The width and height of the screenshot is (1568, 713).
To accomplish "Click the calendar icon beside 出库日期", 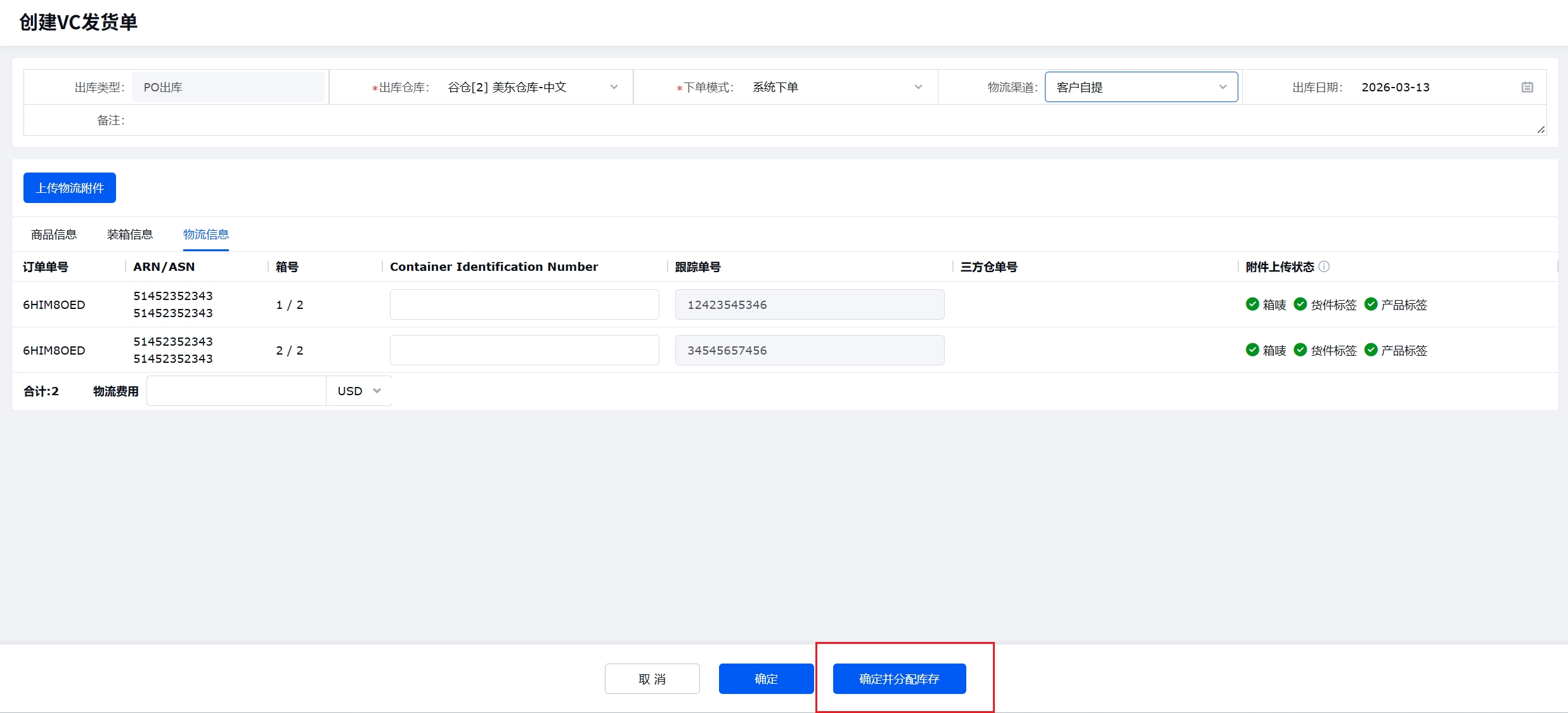I will pyautogui.click(x=1527, y=88).
